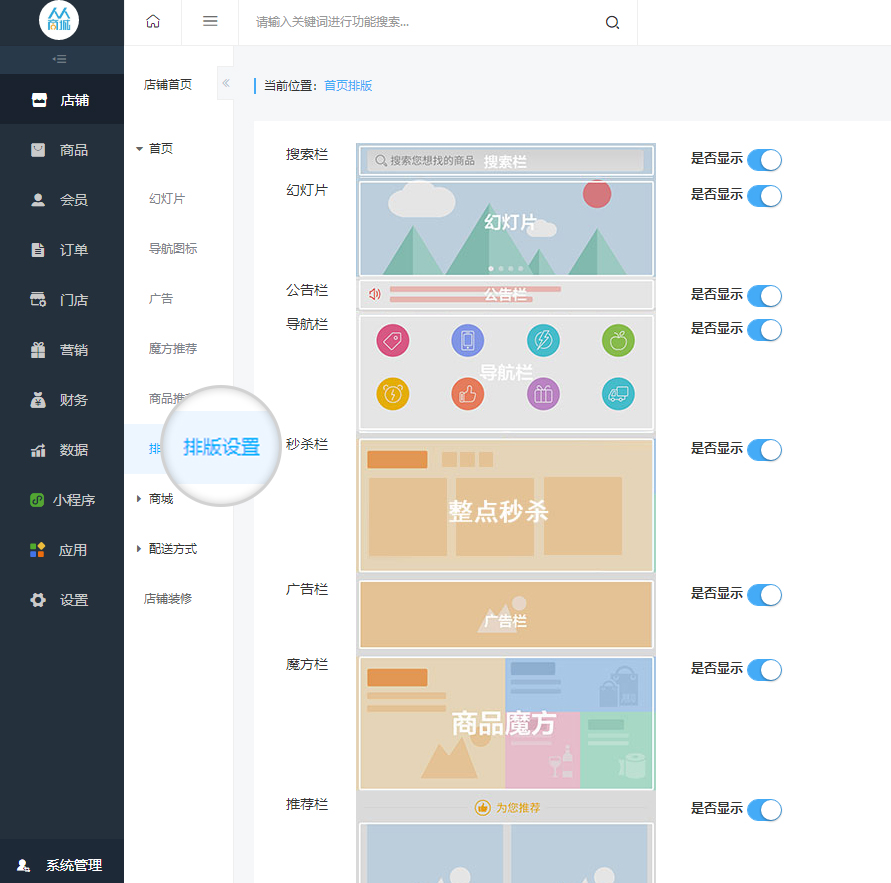Open the 小程序 mini program section
The width and height of the screenshot is (891, 883).
click(62, 500)
